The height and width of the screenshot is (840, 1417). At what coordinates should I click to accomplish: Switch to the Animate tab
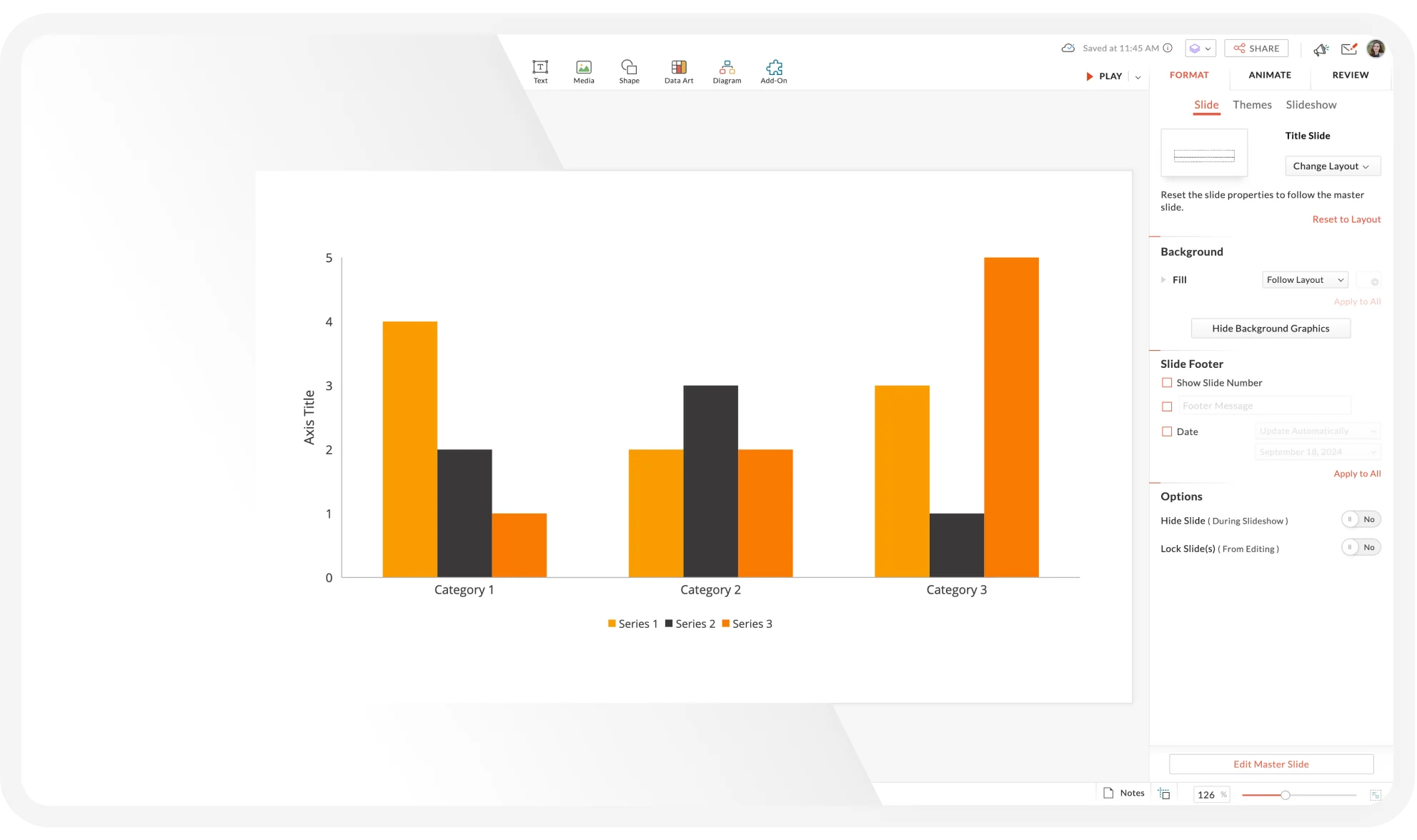click(1269, 75)
